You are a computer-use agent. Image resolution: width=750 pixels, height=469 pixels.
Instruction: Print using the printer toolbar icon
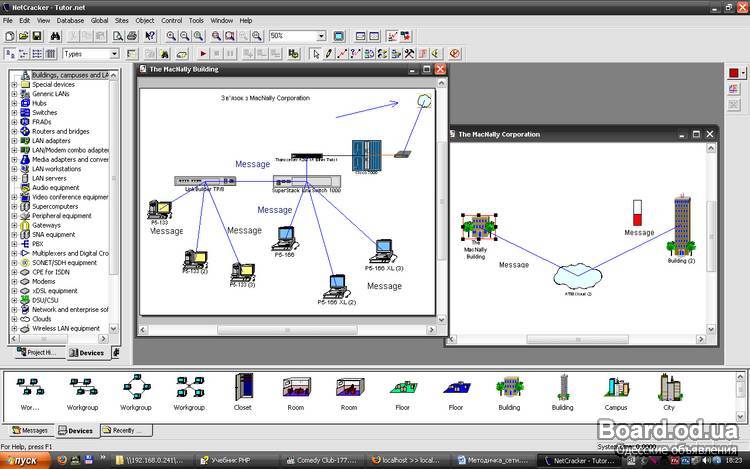[x=132, y=36]
